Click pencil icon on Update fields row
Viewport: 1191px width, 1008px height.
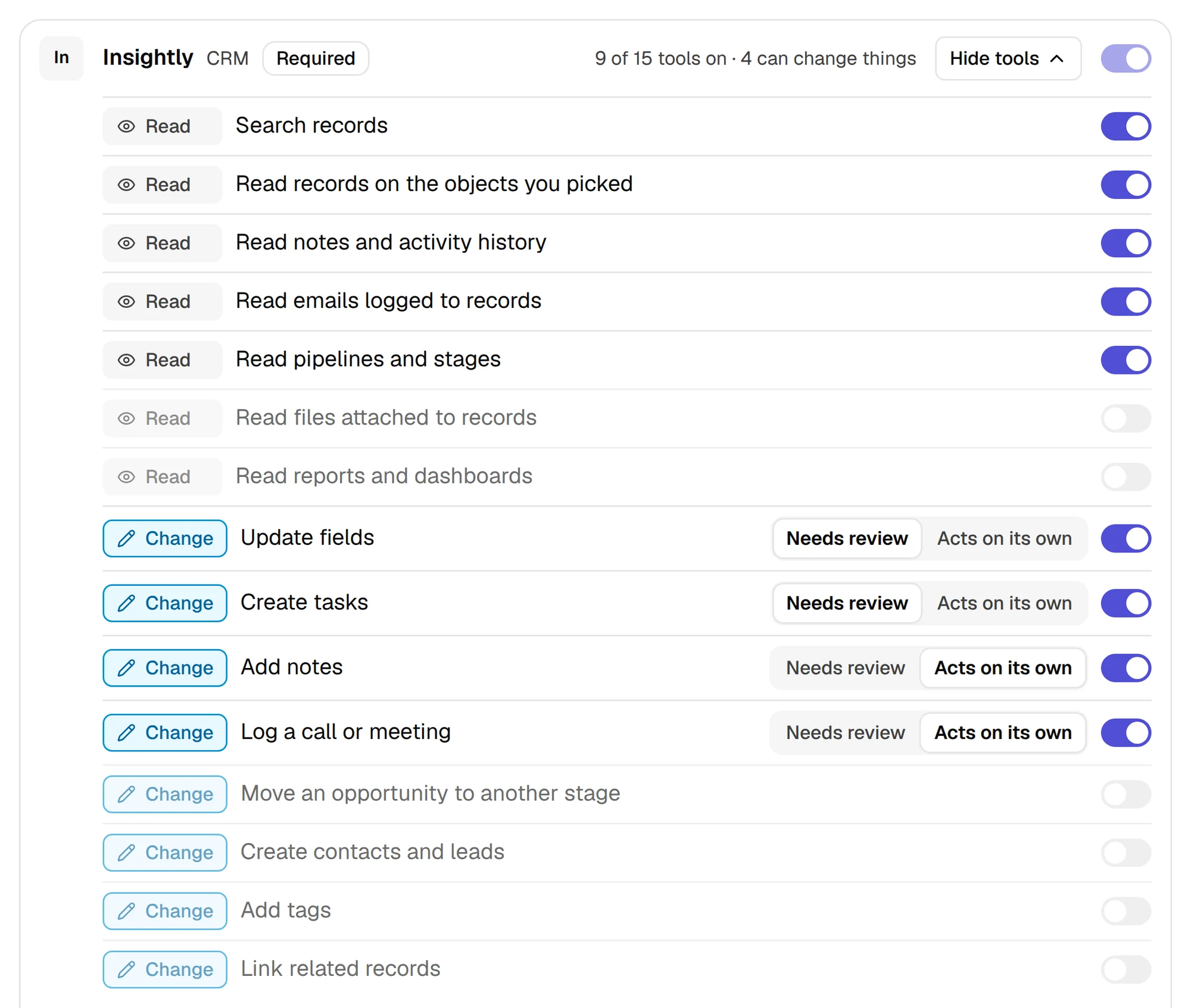pyautogui.click(x=126, y=538)
